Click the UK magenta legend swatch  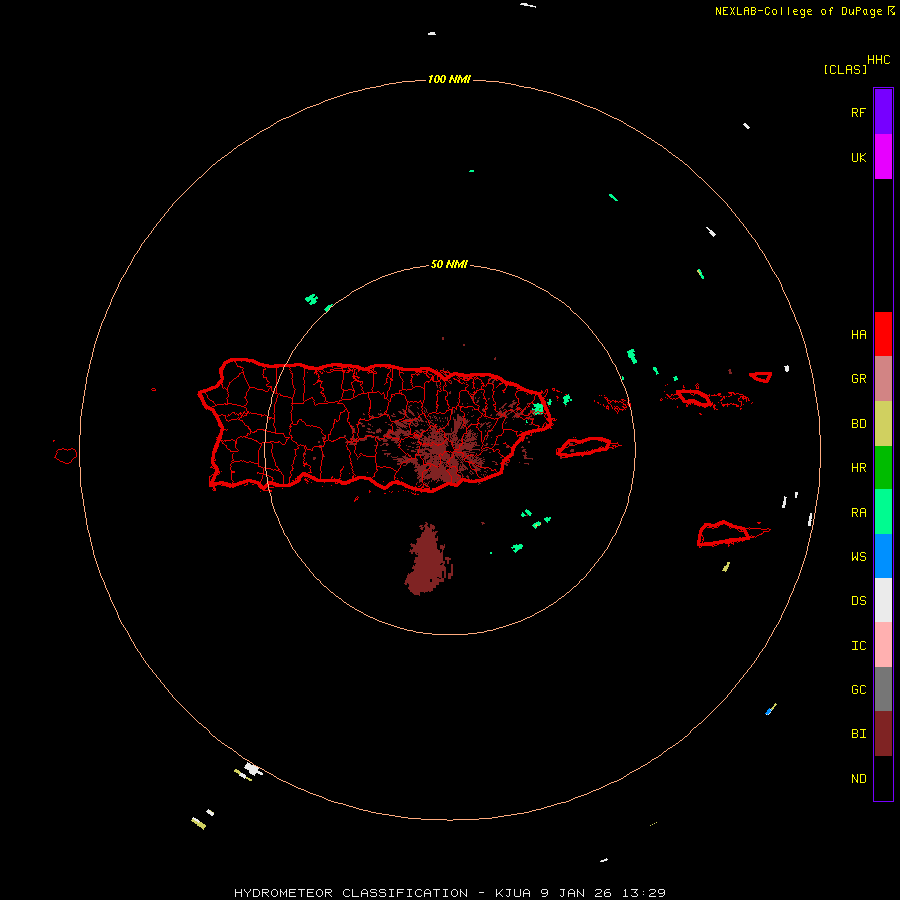pyautogui.click(x=883, y=157)
